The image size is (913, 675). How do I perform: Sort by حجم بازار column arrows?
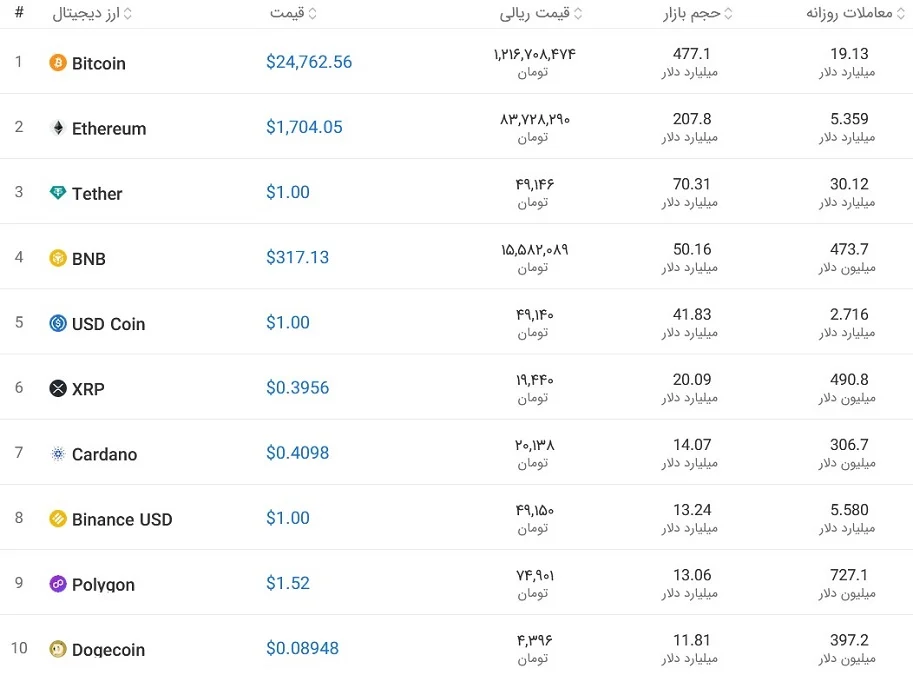point(728,13)
